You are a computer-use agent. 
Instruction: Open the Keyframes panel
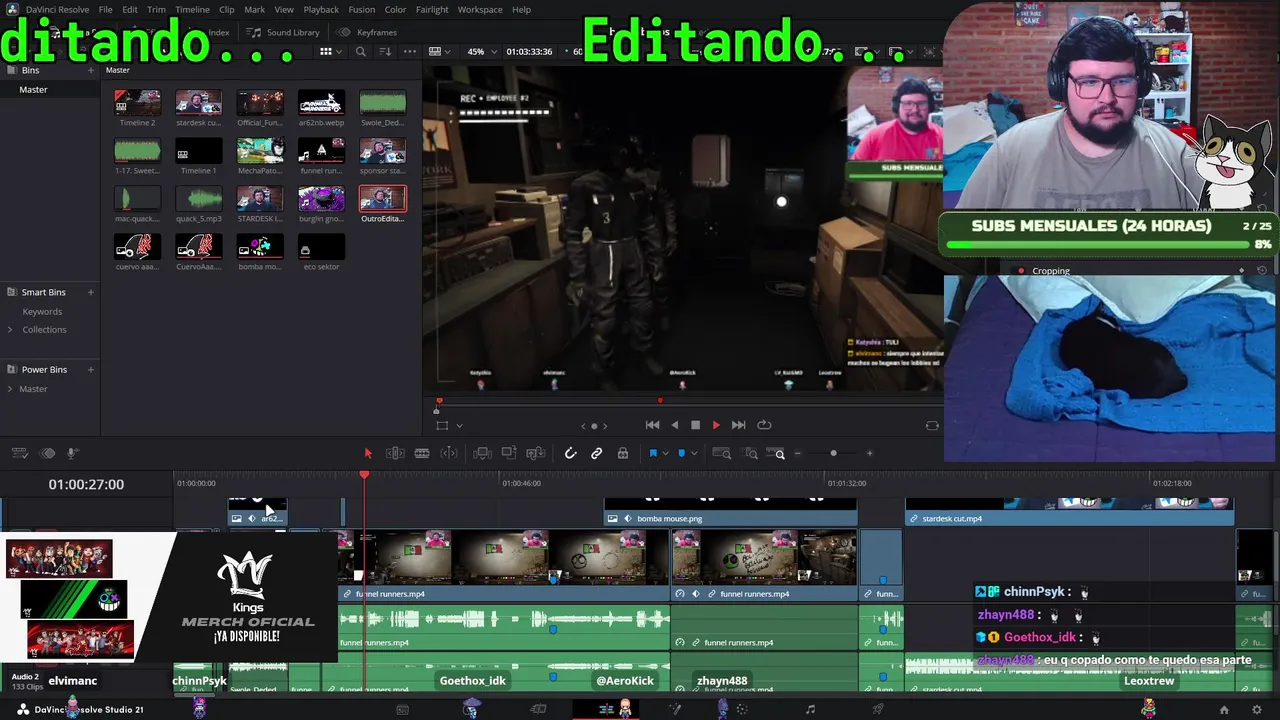click(368, 32)
